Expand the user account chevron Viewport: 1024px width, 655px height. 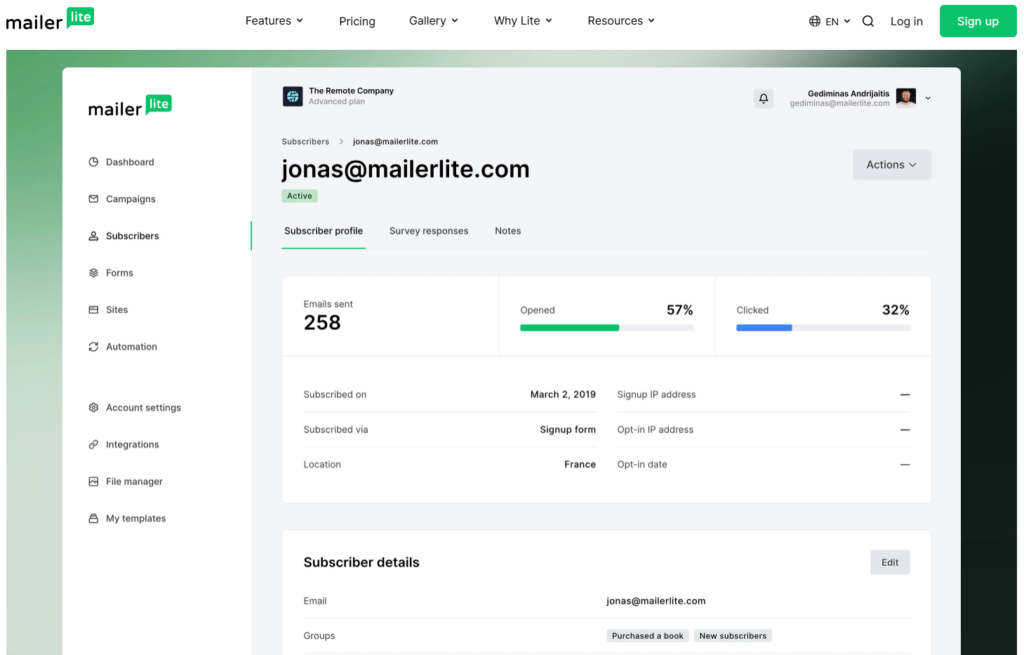pyautogui.click(x=928, y=99)
